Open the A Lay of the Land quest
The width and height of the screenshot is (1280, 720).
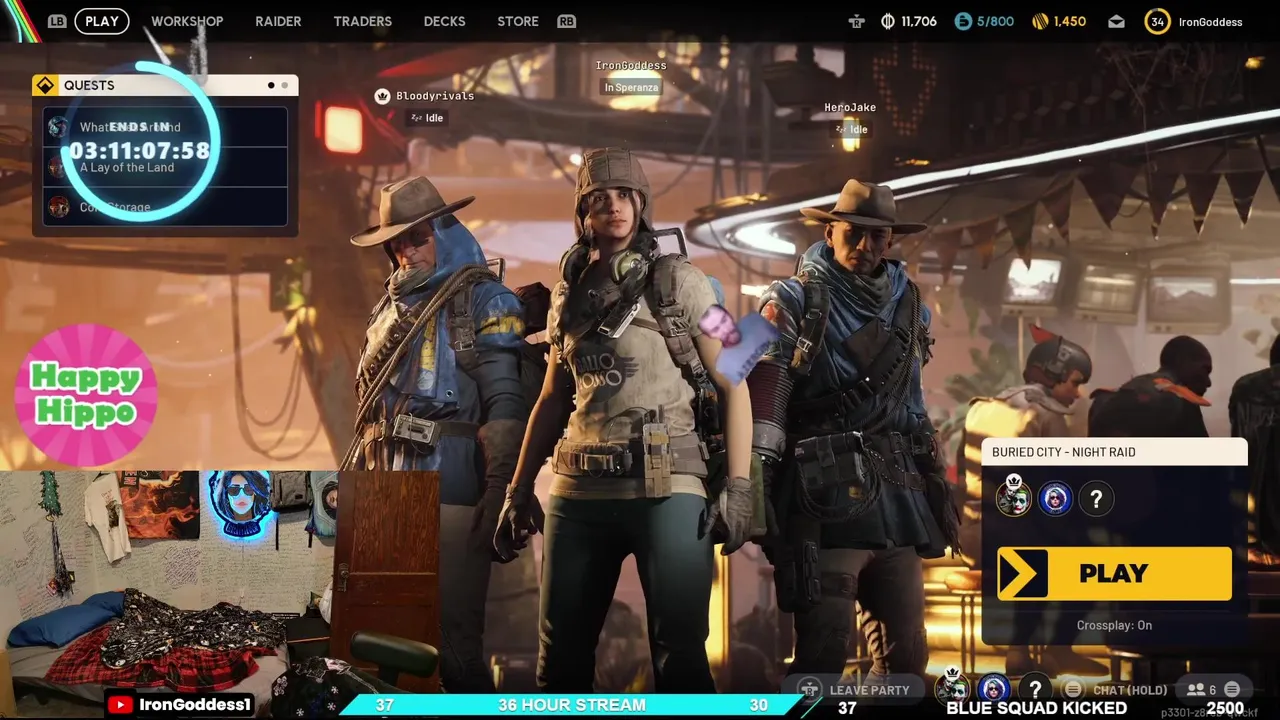[x=165, y=167]
